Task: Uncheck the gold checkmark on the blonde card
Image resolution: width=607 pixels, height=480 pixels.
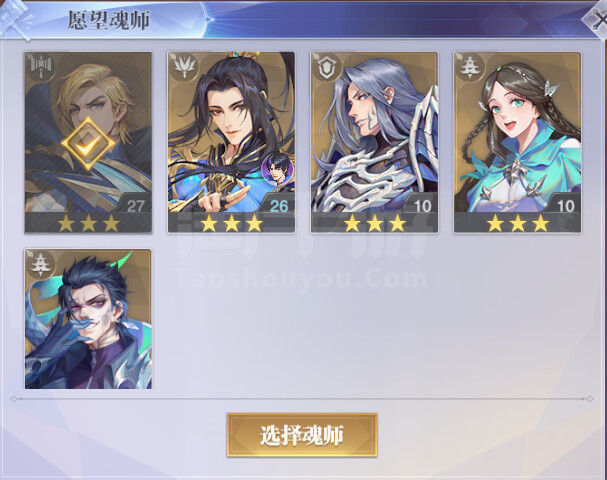Action: point(88,144)
